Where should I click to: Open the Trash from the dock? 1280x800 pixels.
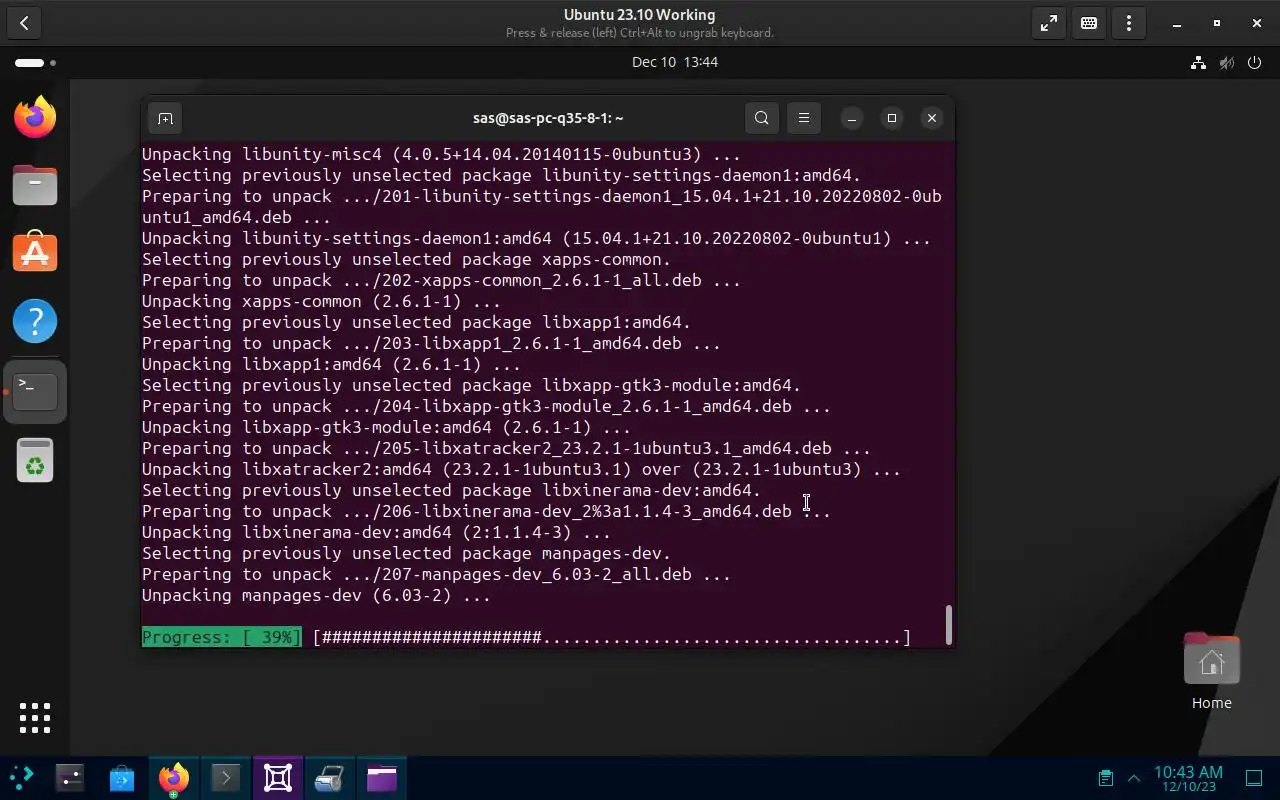coord(35,460)
